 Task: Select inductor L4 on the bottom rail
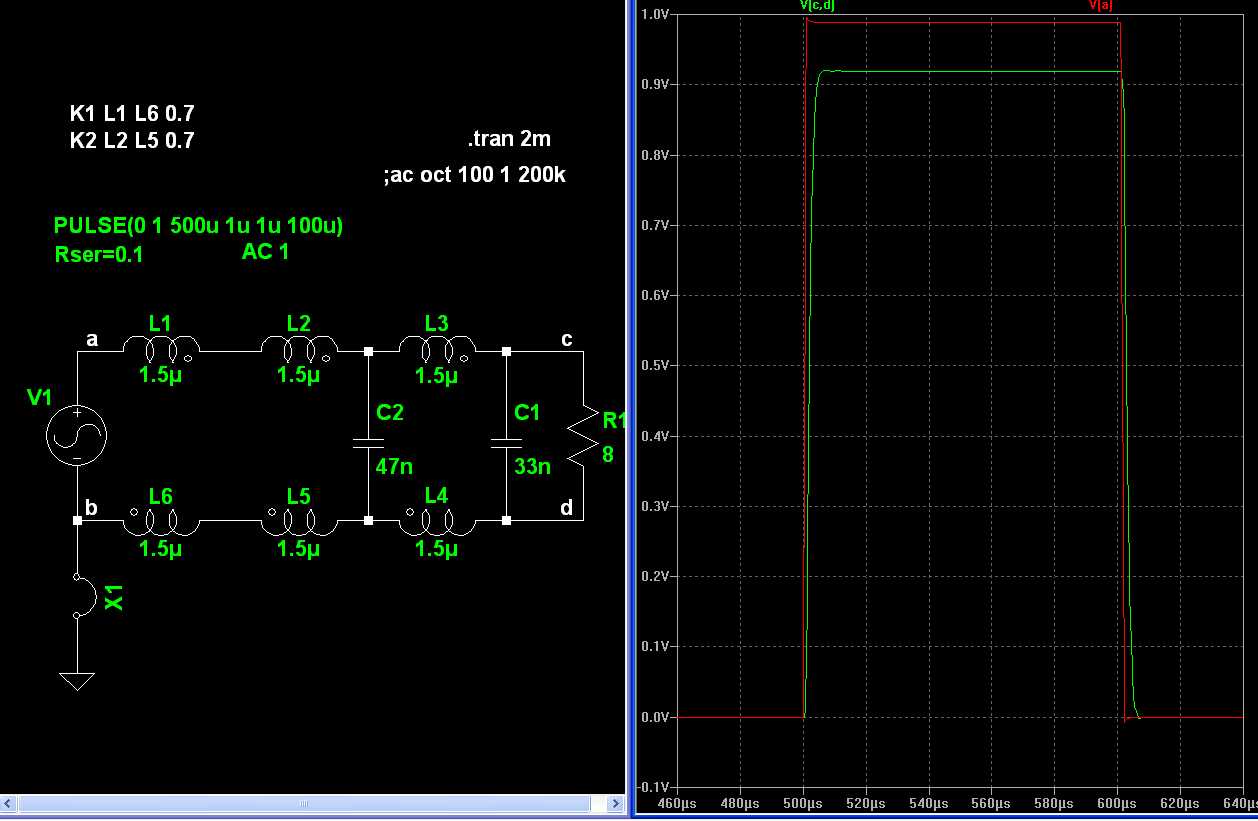[x=436, y=521]
